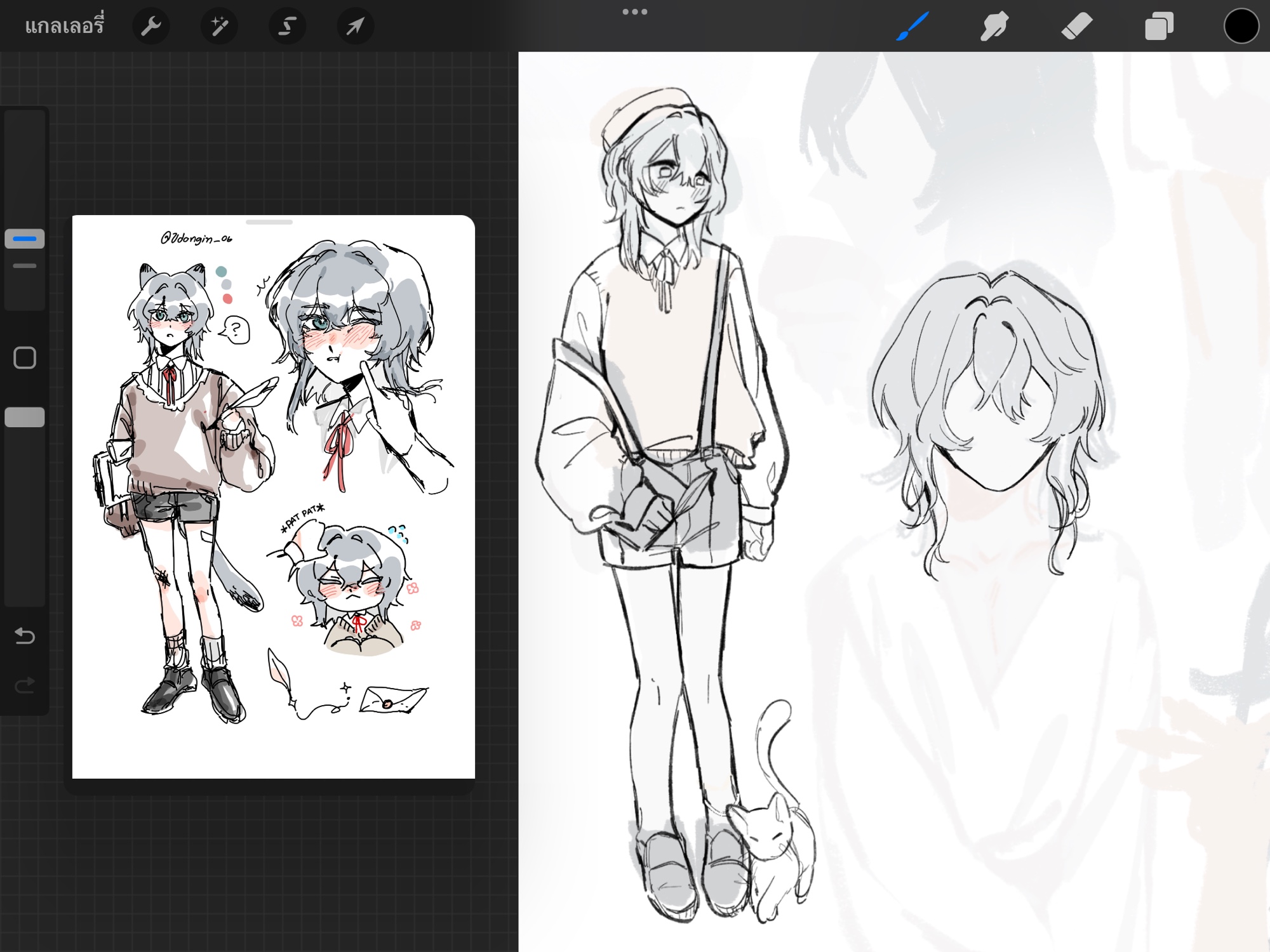
Task: Activate the Transform arrow tool
Action: (355, 27)
